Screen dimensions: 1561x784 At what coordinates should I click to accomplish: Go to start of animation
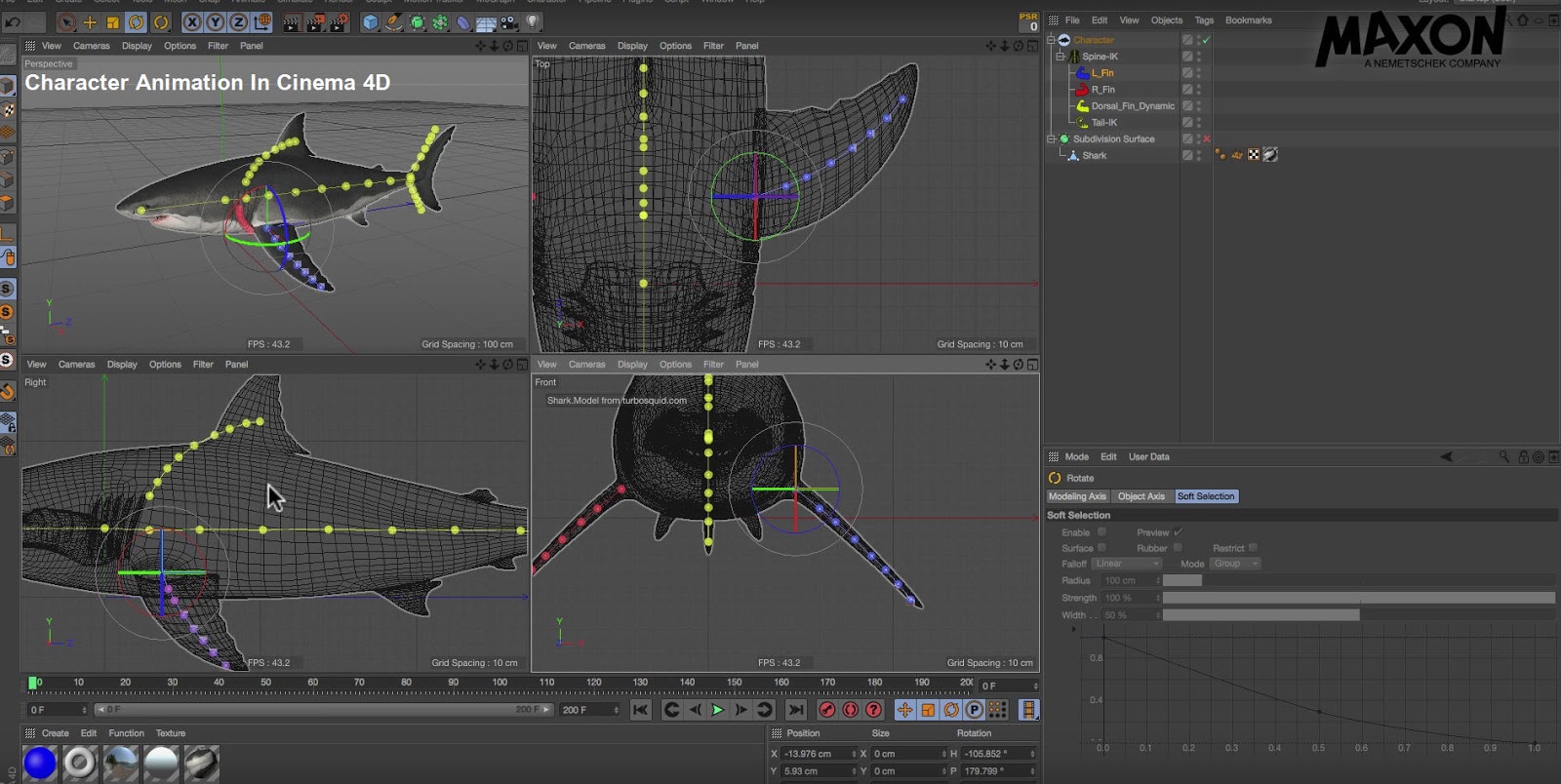[640, 710]
